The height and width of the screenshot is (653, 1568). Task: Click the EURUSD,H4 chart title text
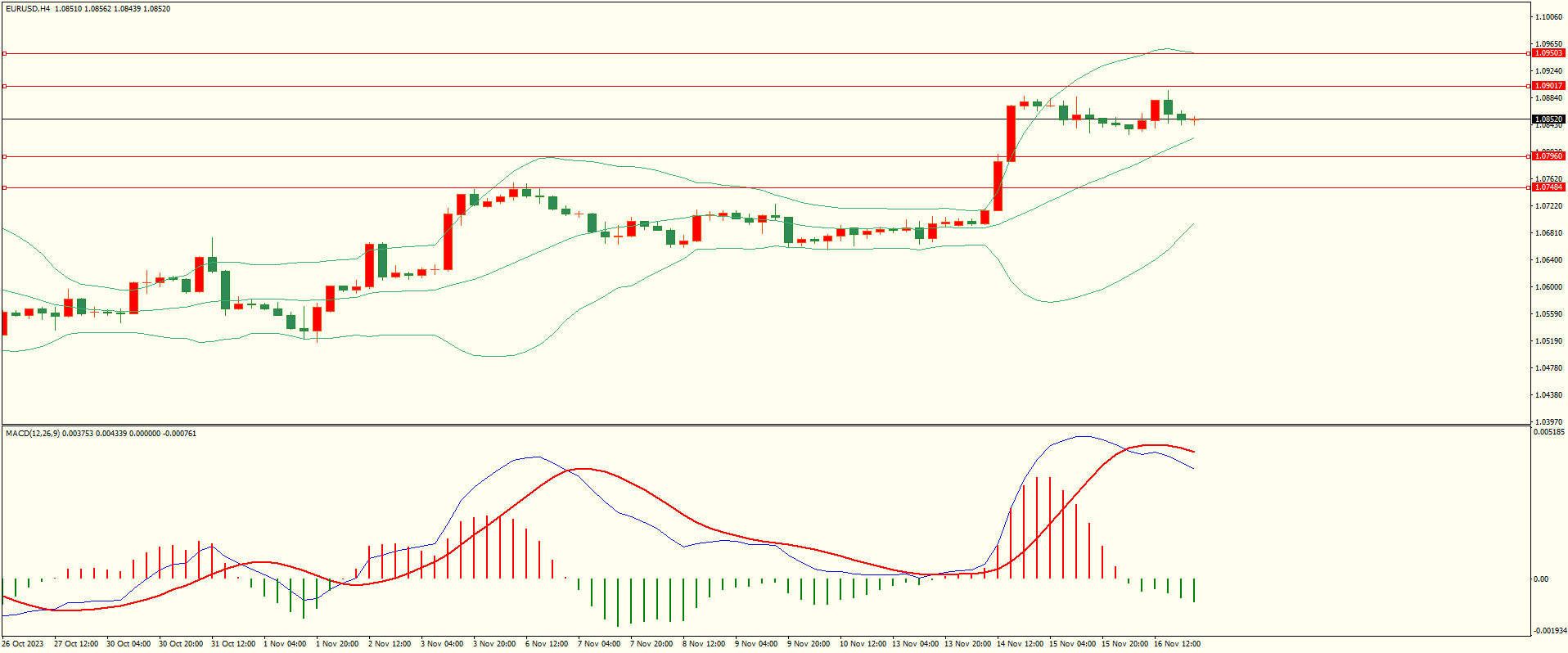(28, 9)
